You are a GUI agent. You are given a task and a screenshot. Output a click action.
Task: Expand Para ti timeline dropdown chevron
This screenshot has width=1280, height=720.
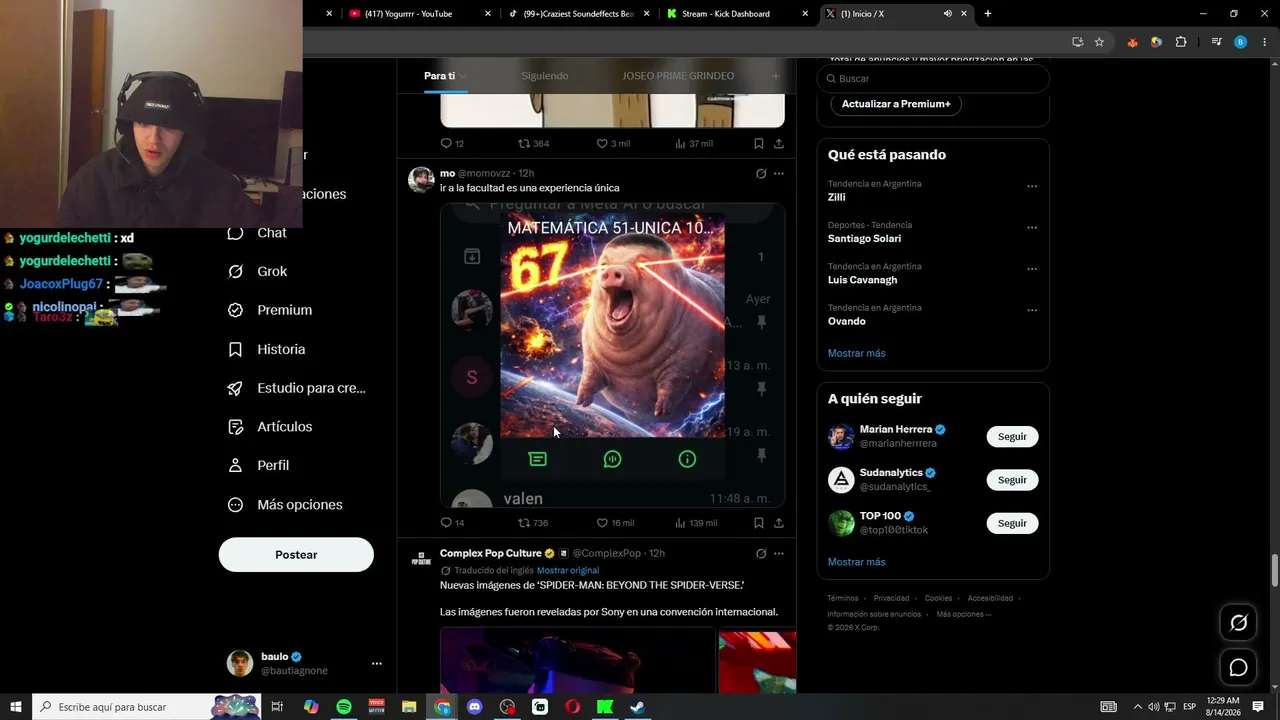tap(463, 77)
